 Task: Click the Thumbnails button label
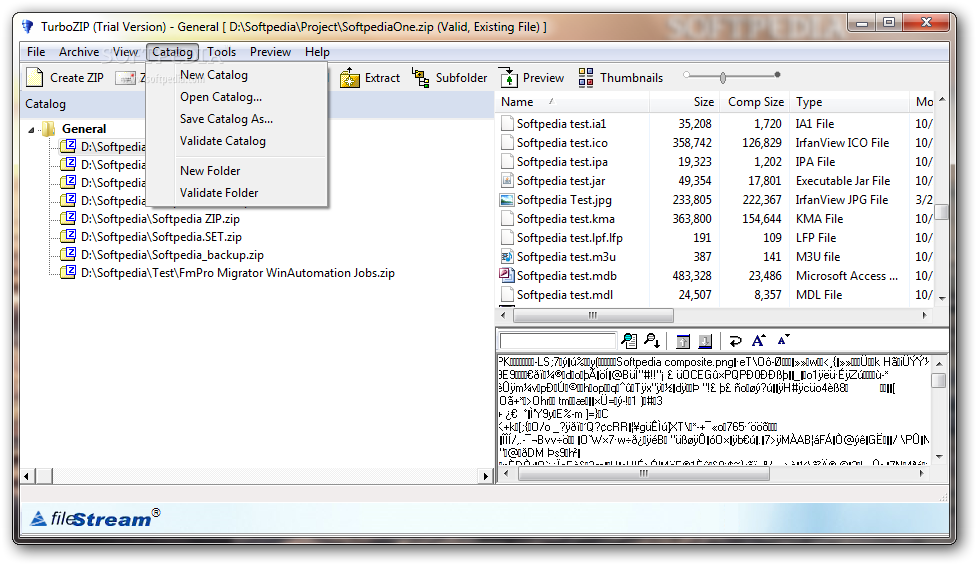(631, 78)
